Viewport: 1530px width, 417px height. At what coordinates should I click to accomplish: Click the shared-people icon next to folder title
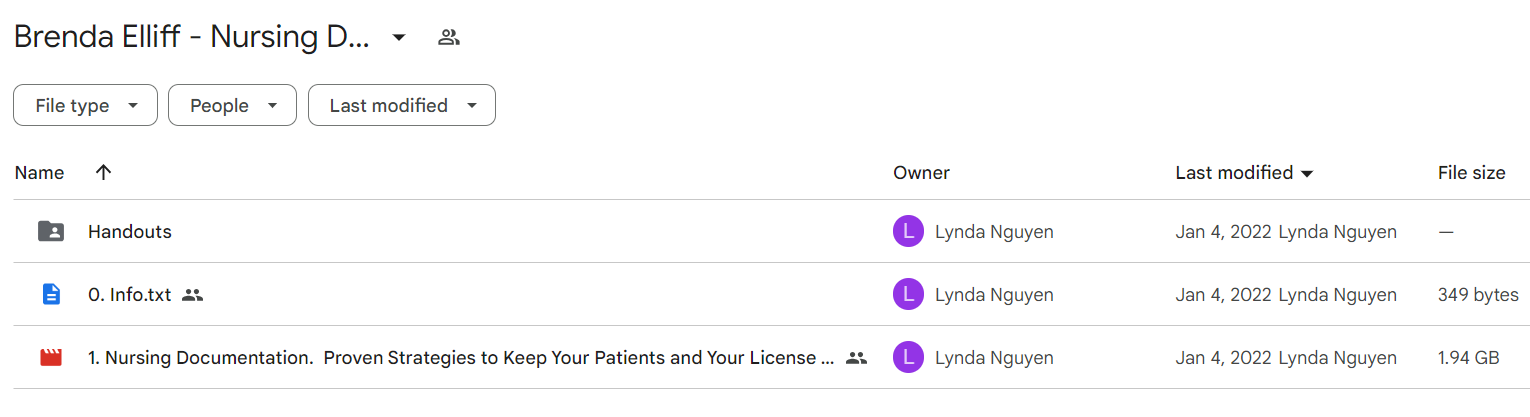click(x=449, y=38)
